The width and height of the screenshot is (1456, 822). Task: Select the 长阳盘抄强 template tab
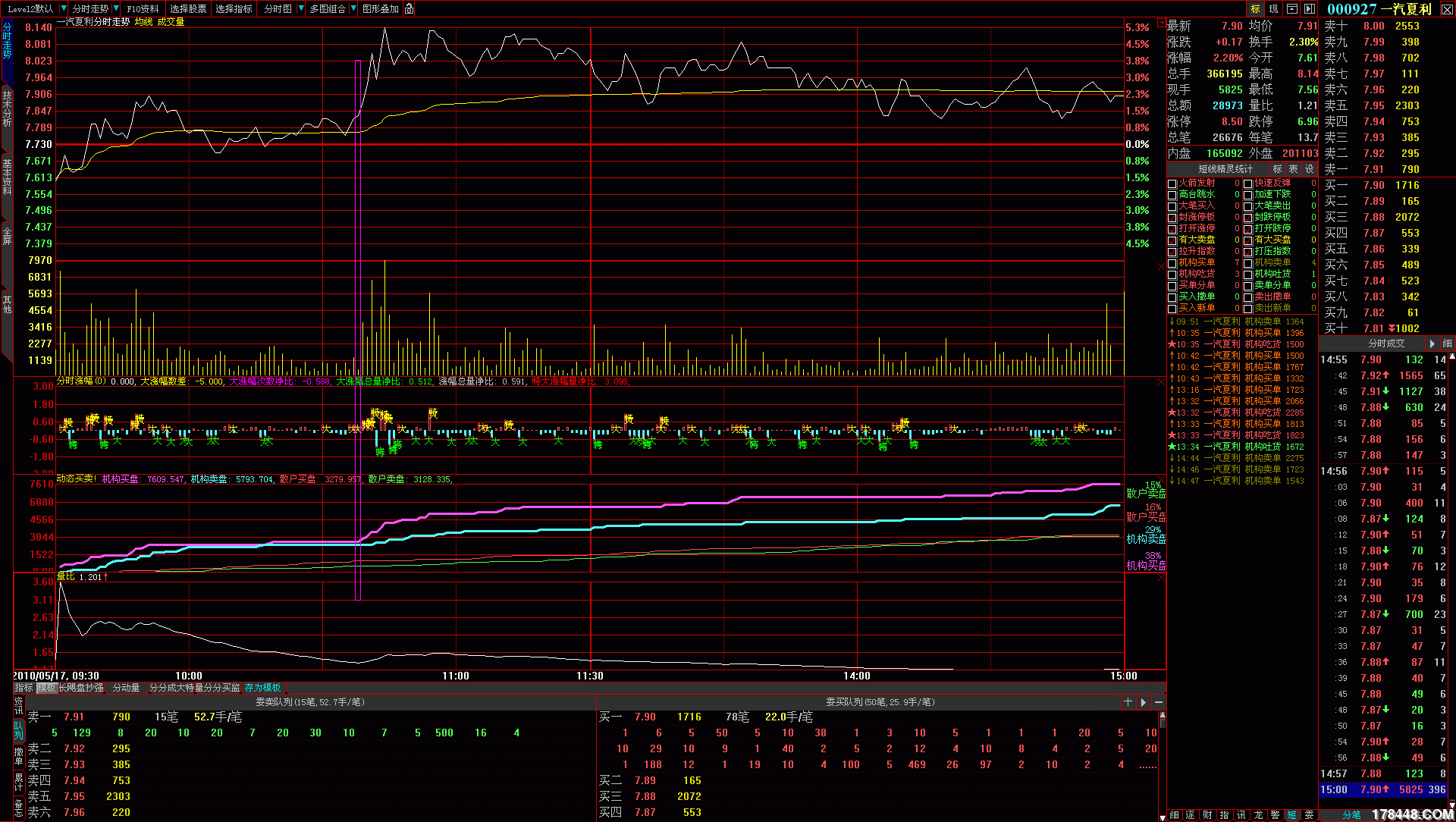tap(81, 688)
